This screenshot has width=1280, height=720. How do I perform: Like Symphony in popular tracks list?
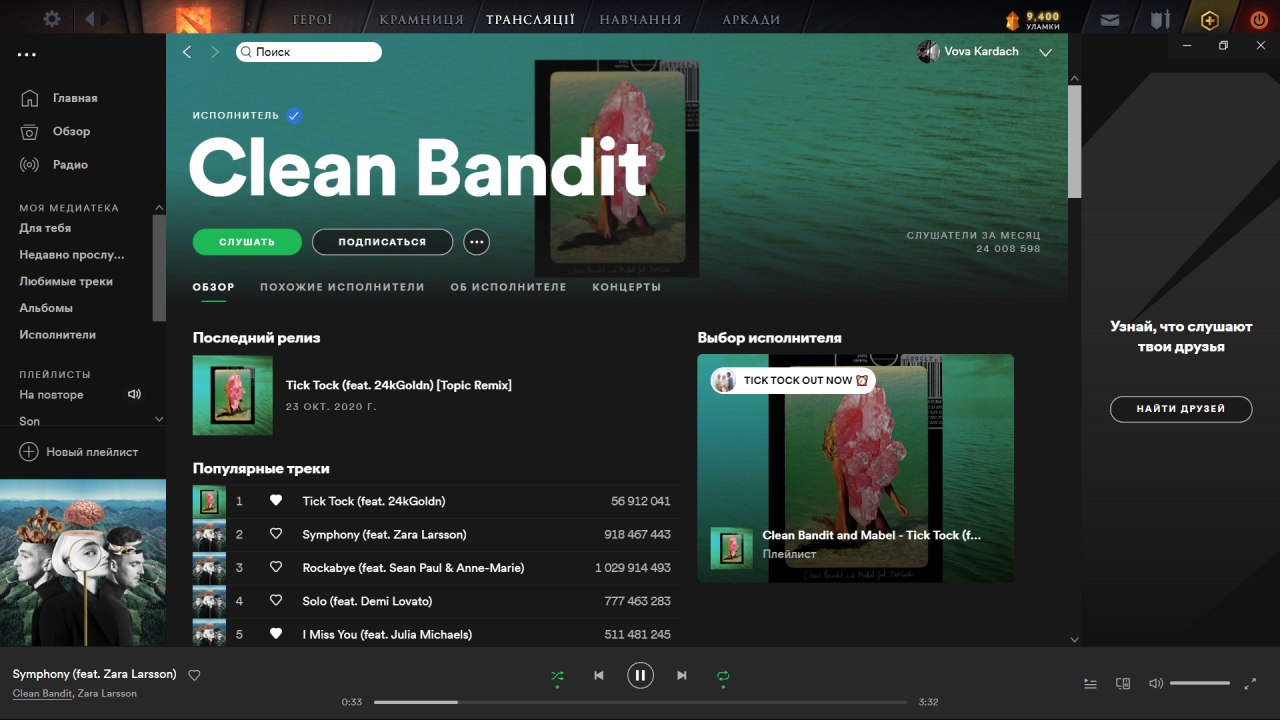[x=276, y=534]
